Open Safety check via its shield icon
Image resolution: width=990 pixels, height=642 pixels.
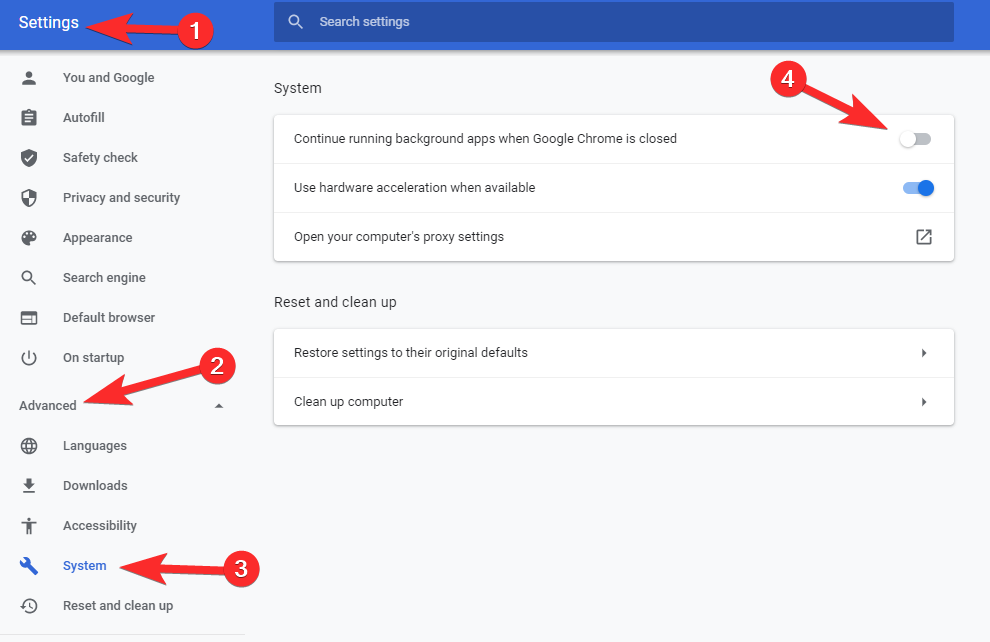coord(29,157)
